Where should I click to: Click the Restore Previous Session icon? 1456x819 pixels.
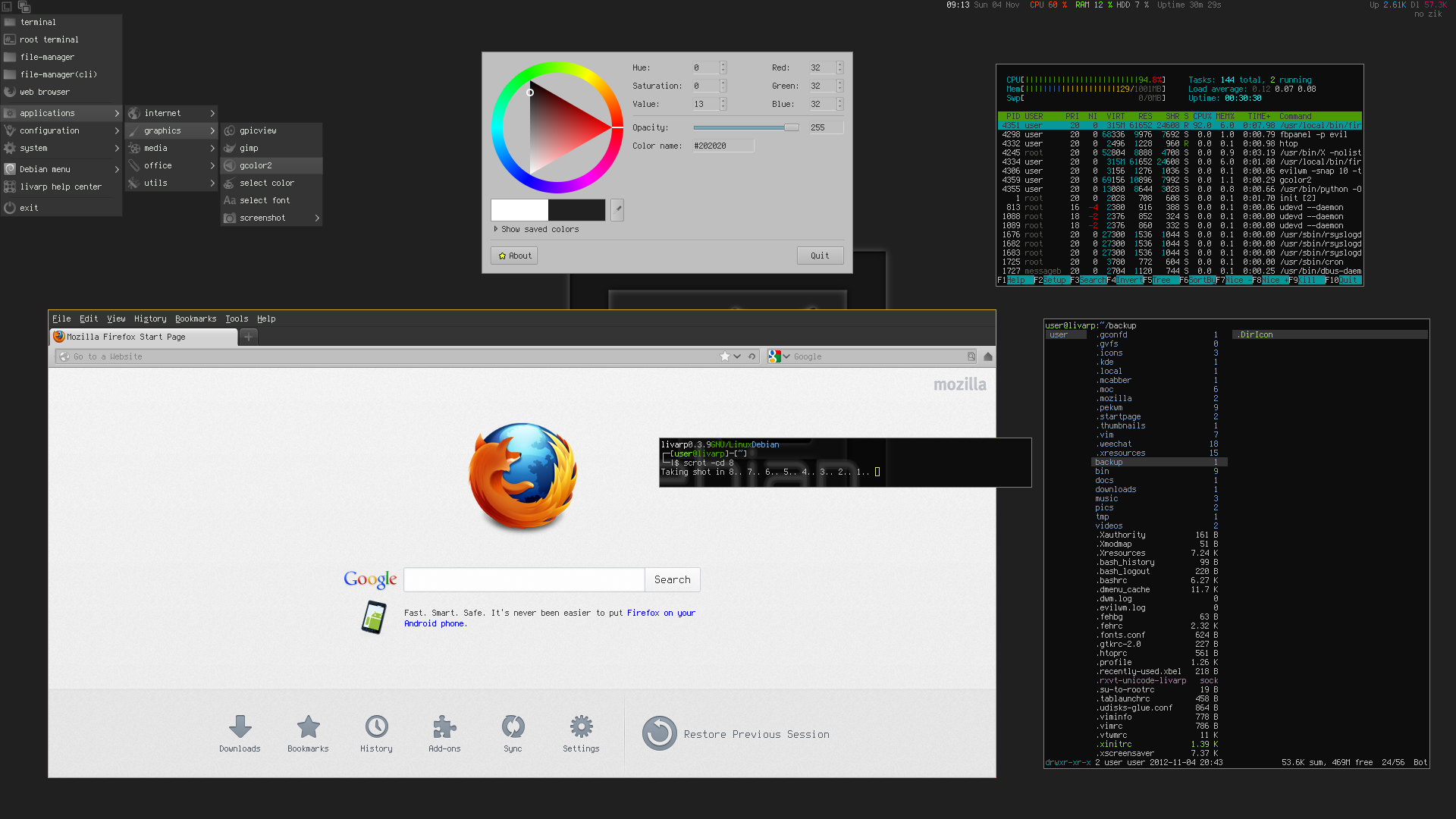pyautogui.click(x=659, y=734)
